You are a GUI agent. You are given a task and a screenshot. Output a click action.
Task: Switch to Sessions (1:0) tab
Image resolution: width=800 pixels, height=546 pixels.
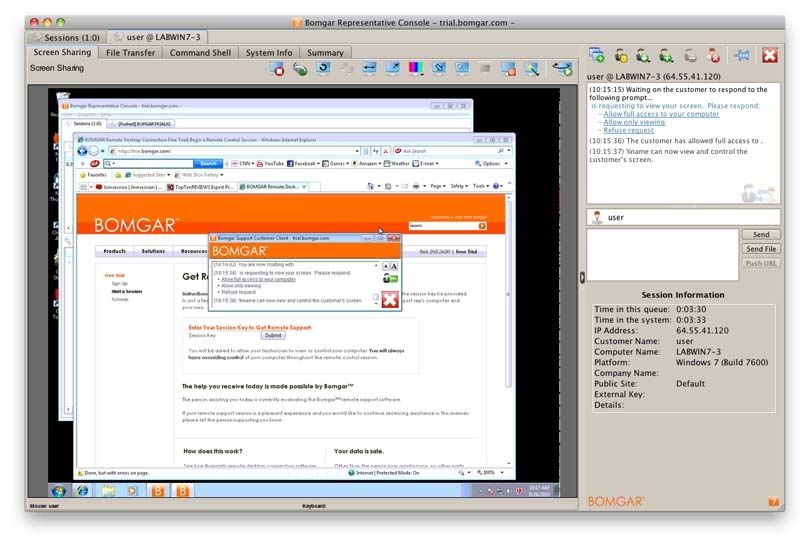66,37
